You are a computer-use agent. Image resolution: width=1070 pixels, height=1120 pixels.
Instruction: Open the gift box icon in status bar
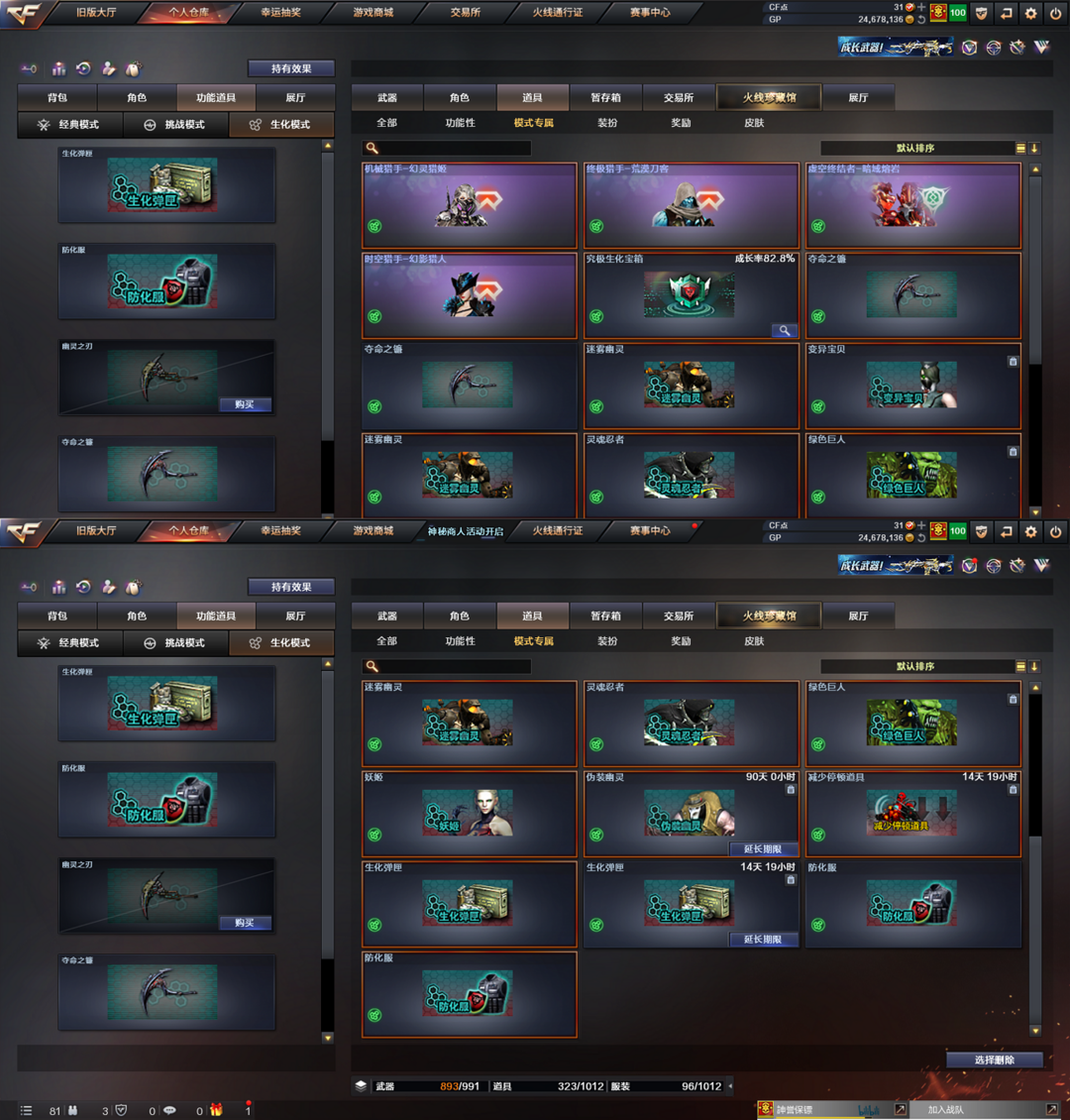216,1110
